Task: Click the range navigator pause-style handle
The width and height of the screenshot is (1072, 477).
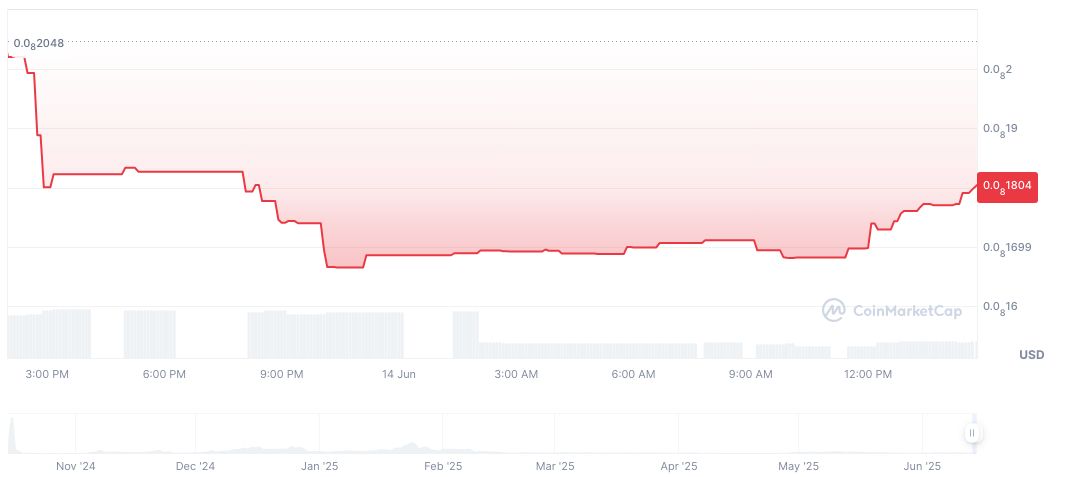Action: (972, 433)
